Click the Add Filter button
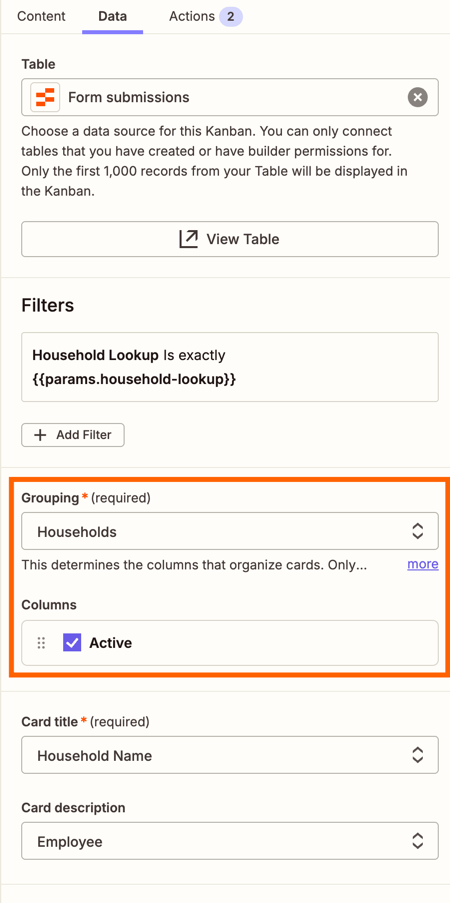This screenshot has width=450, height=903. [x=73, y=435]
